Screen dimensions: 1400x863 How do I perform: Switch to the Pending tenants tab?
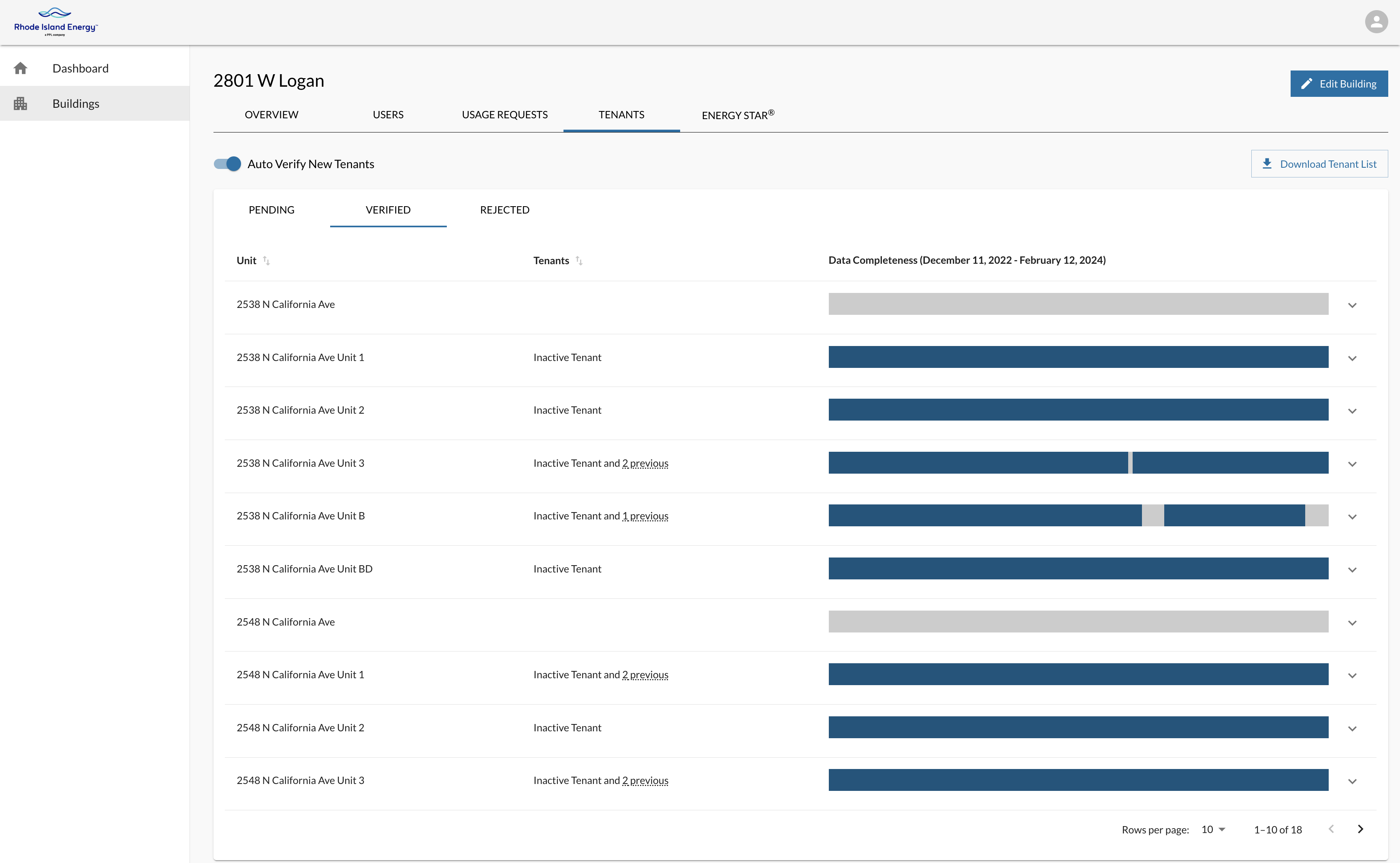pos(271,210)
